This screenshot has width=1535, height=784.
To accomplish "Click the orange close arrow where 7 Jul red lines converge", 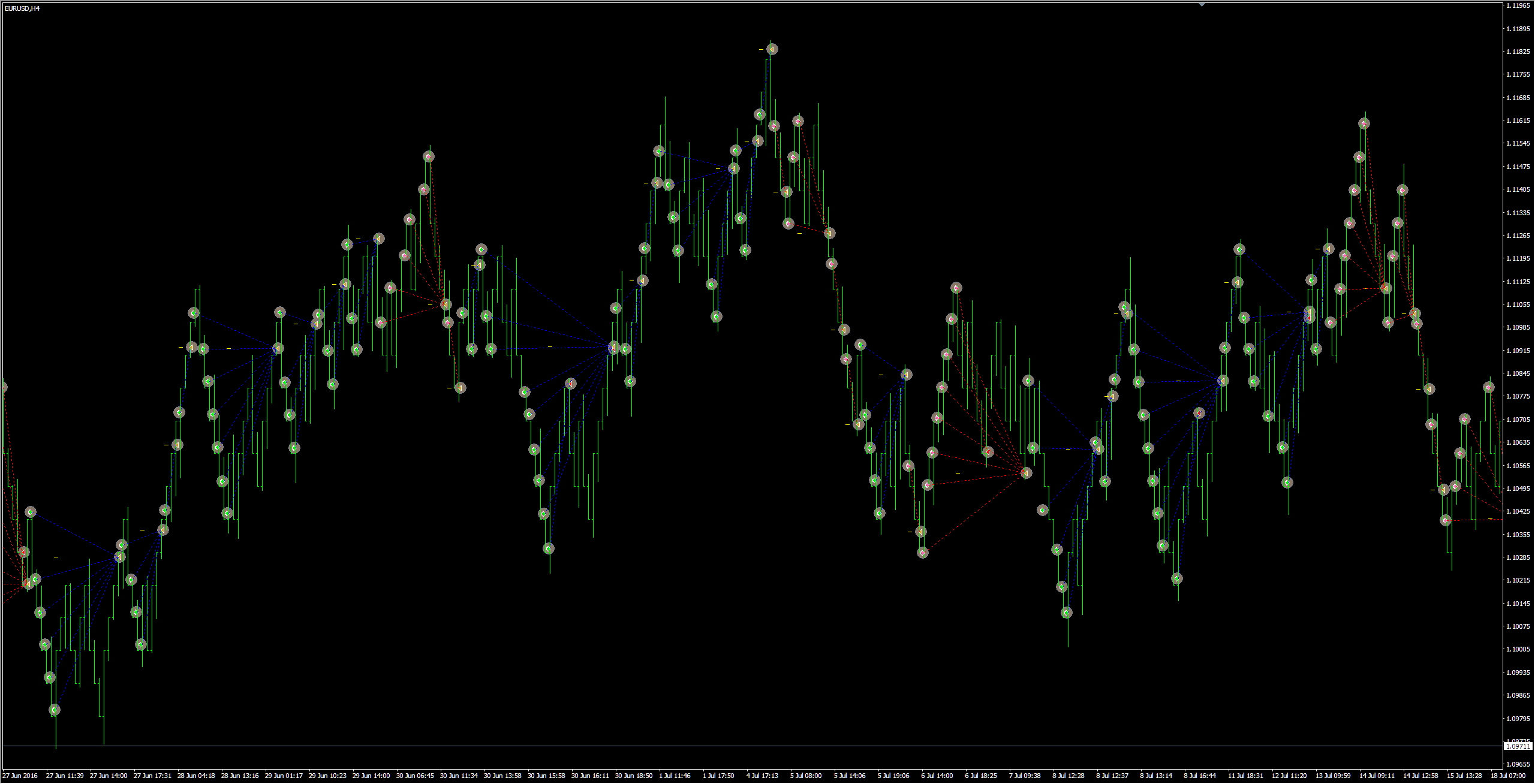I will point(1026,474).
